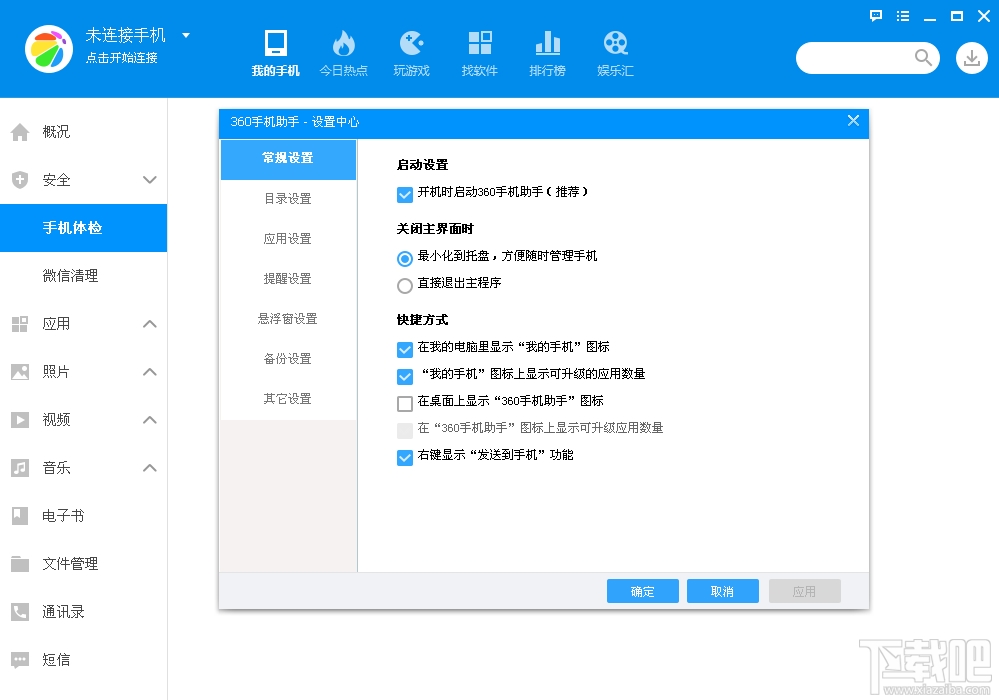The width and height of the screenshot is (999, 700).
Task: Click the 取消 button
Action: click(722, 591)
